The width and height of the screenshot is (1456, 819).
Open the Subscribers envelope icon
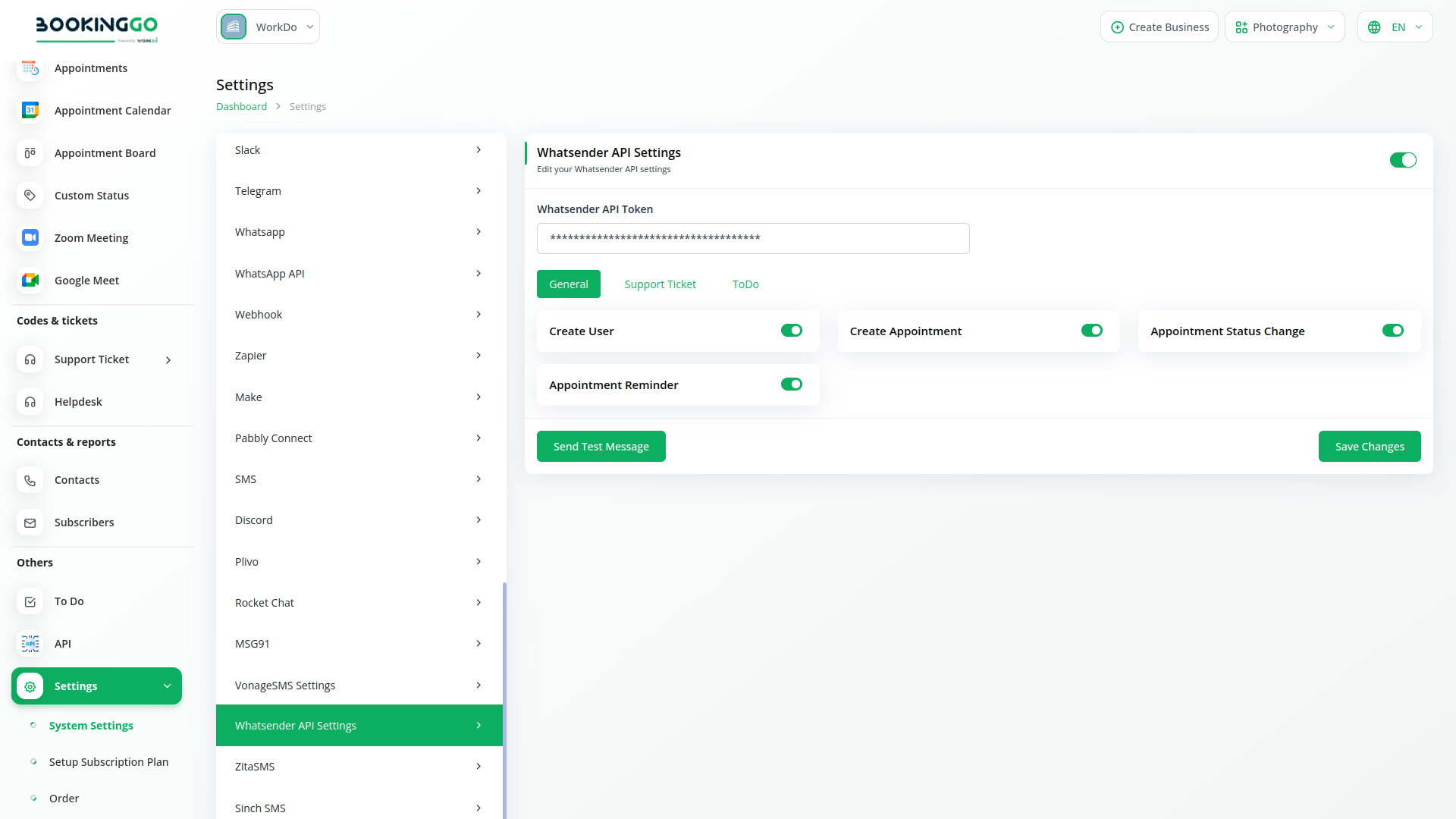pos(30,522)
